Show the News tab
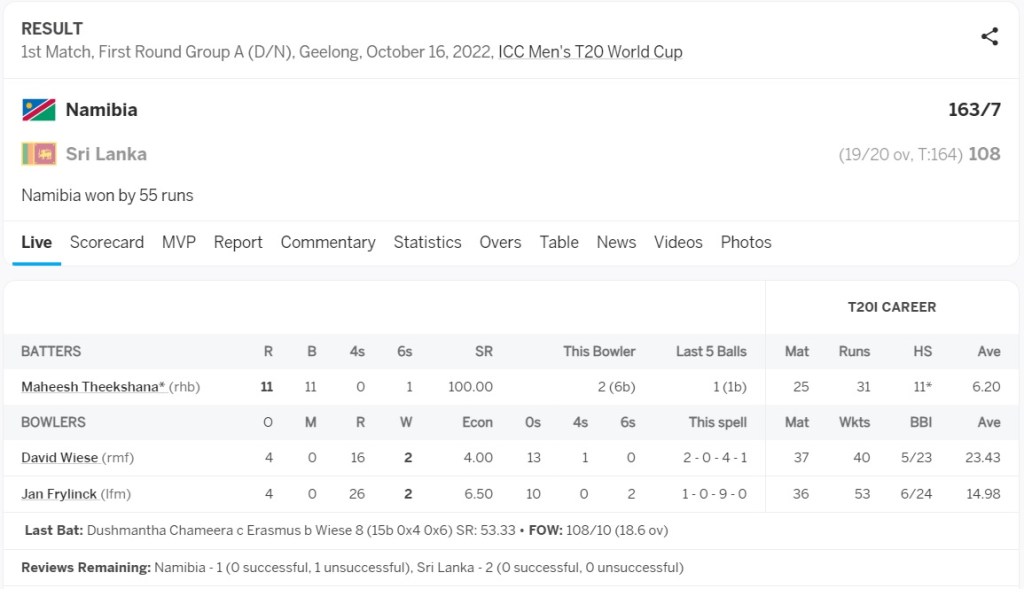The width and height of the screenshot is (1024, 596). tap(616, 242)
